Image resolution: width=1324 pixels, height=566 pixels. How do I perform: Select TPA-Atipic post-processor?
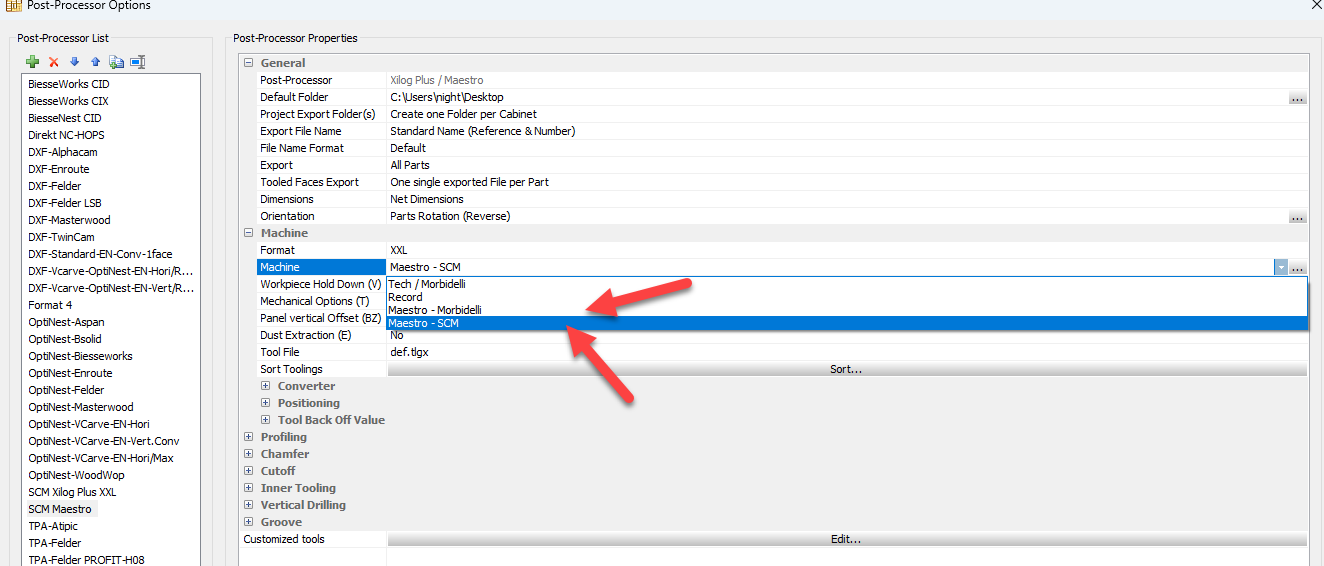(53, 526)
